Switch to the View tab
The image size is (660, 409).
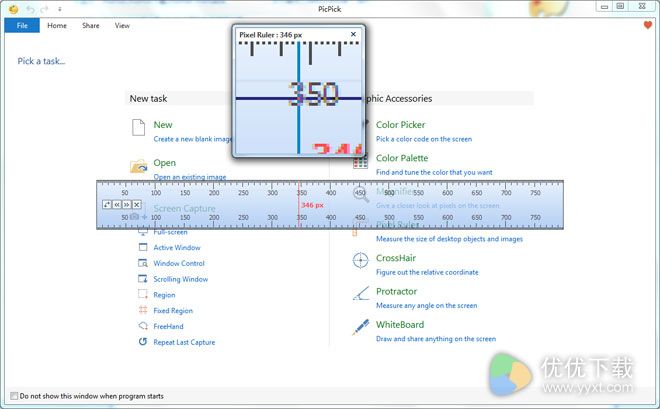pyautogui.click(x=122, y=26)
